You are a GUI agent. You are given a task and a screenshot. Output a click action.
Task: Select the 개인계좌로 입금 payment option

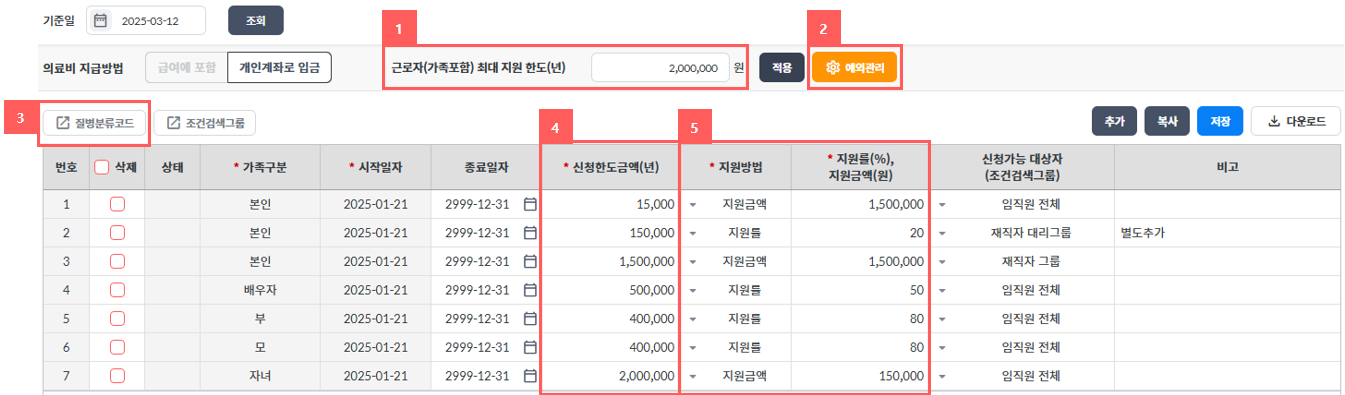[x=279, y=68]
